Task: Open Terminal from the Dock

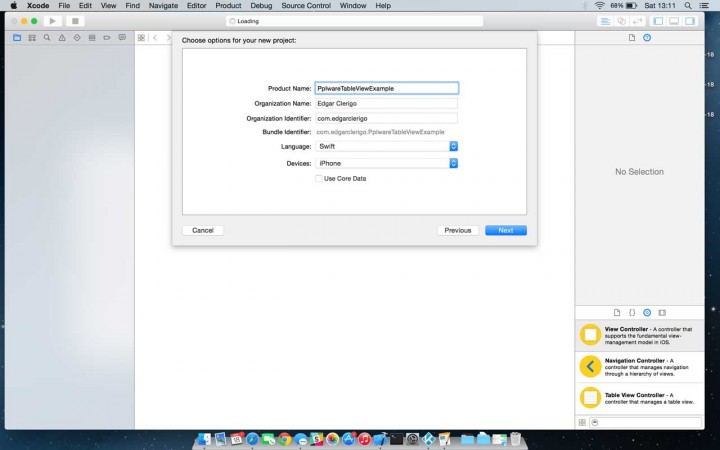Action: [x=396, y=439]
